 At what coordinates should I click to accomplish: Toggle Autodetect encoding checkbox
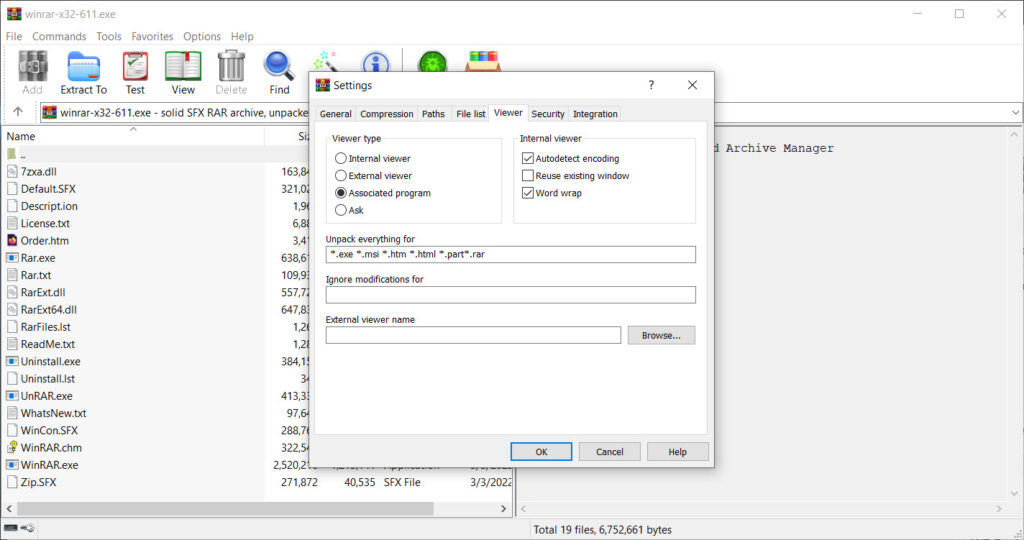tap(528, 158)
